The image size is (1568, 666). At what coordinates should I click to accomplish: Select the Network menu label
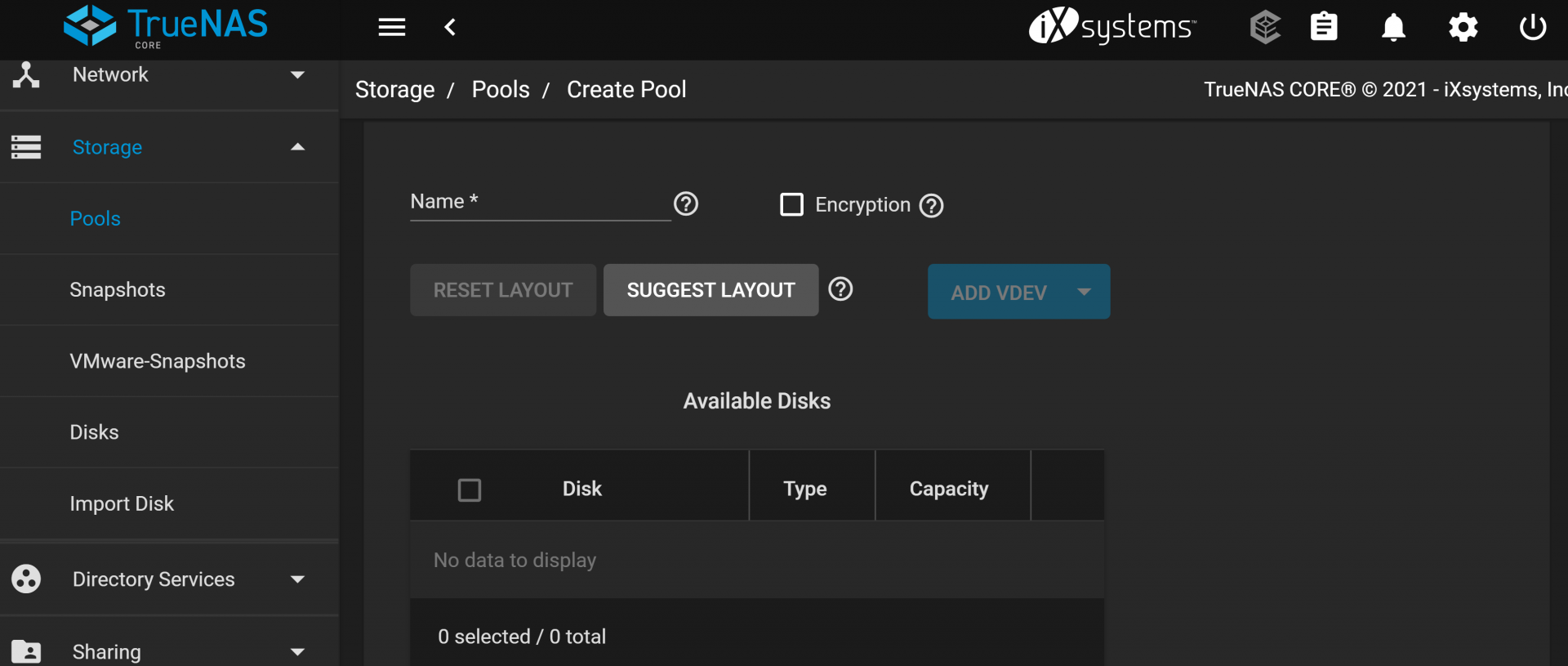[110, 74]
